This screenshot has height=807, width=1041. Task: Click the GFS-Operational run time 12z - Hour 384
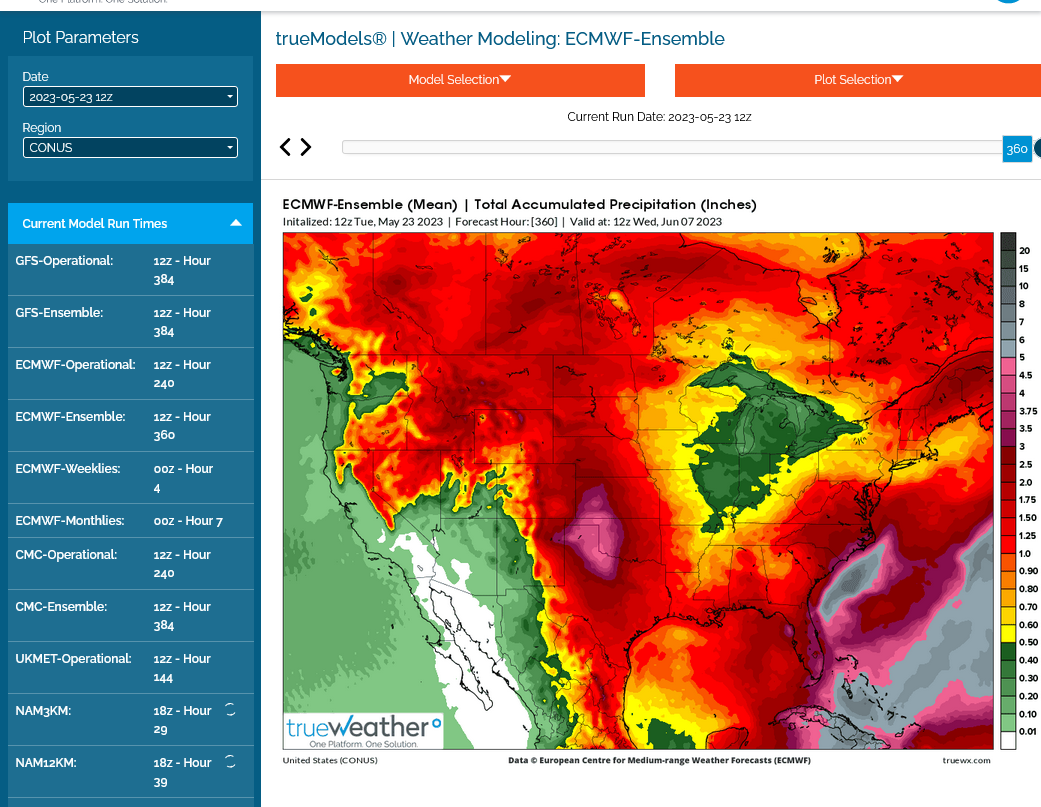(182, 270)
